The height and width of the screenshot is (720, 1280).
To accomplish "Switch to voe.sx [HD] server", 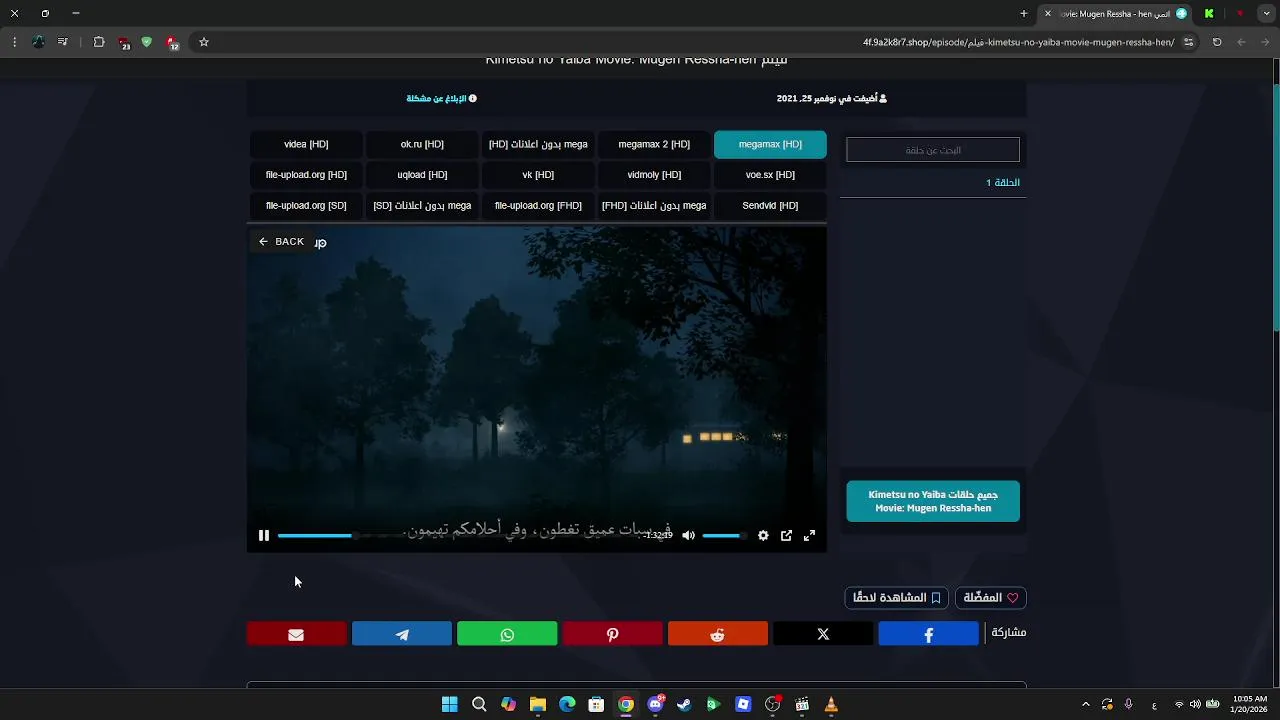I will pos(770,175).
